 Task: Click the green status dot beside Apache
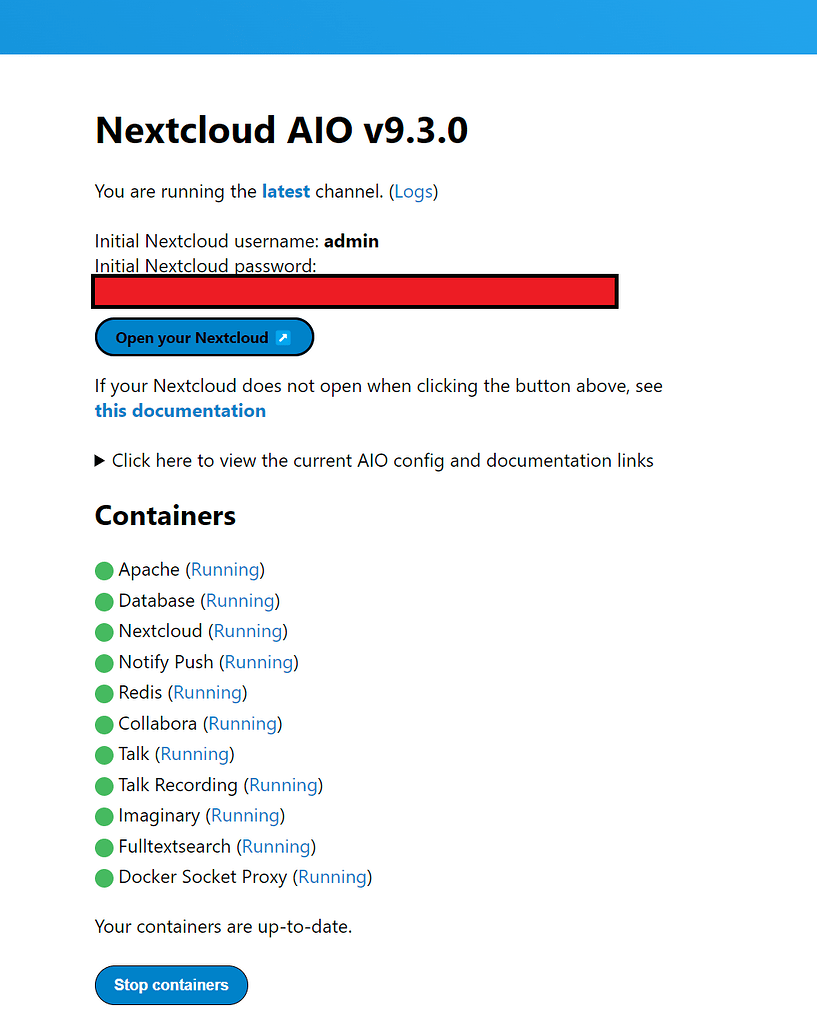[x=104, y=570]
